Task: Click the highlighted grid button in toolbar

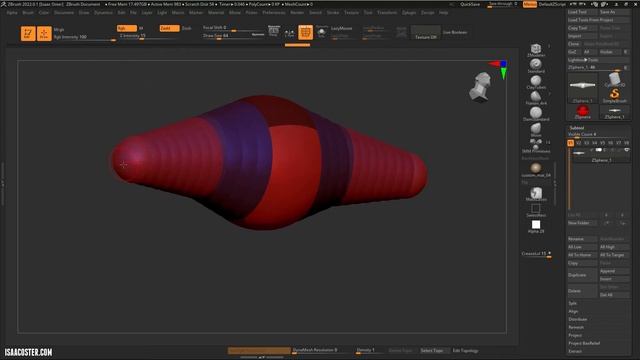Action: click(x=305, y=32)
